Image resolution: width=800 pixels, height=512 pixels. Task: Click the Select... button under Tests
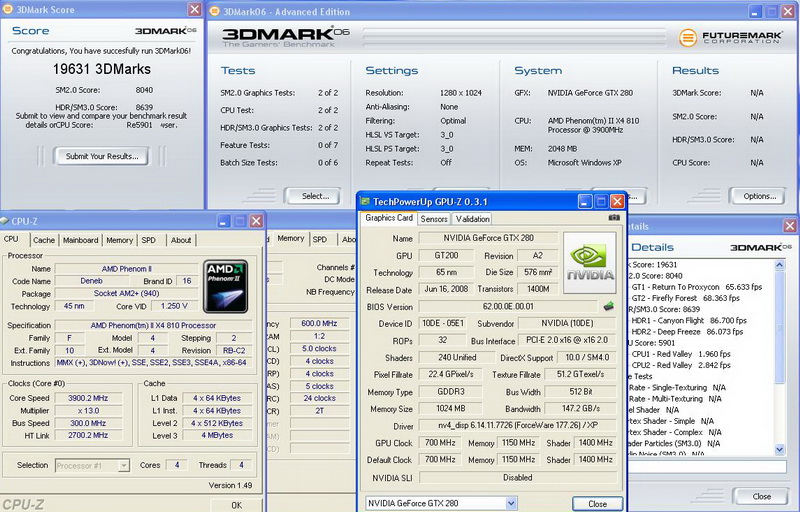pos(315,196)
